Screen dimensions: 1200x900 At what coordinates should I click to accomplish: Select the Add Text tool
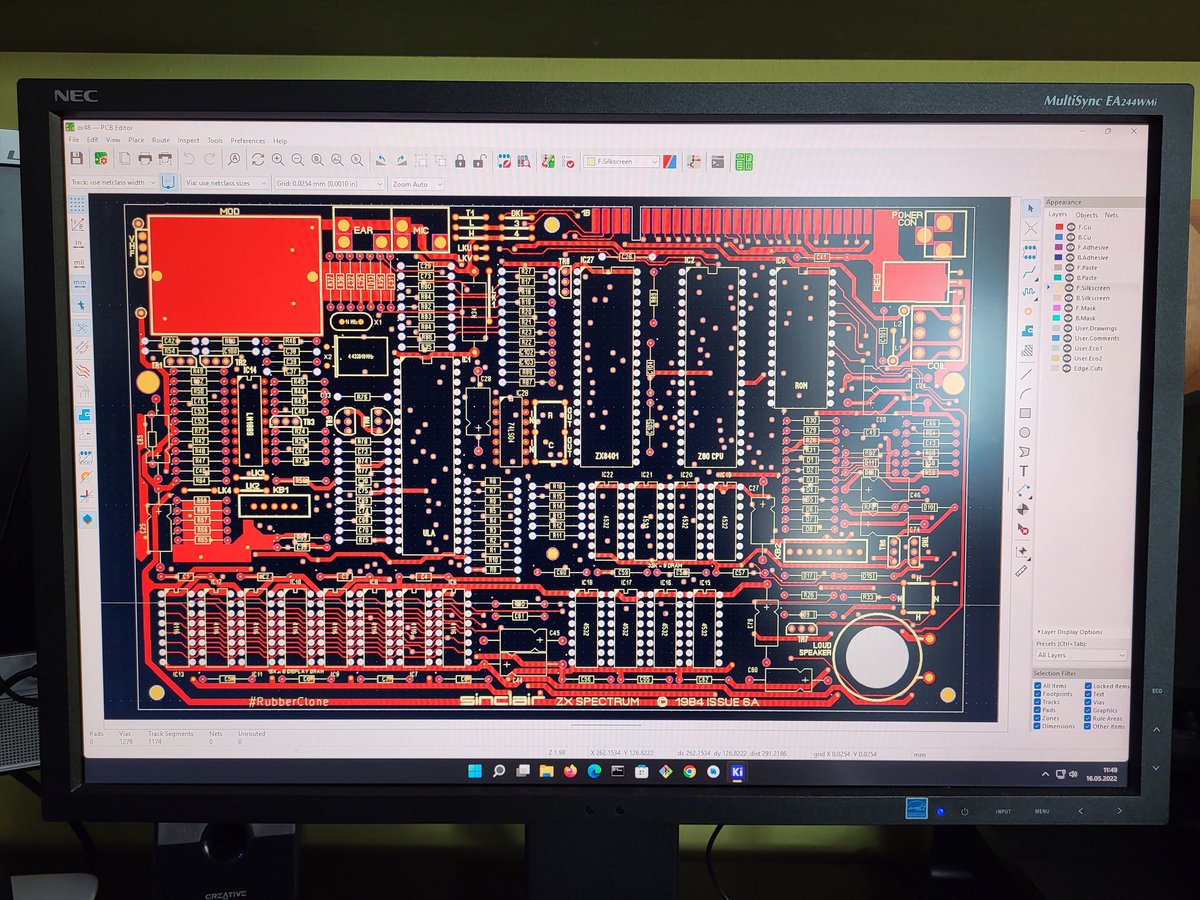[x=1024, y=471]
